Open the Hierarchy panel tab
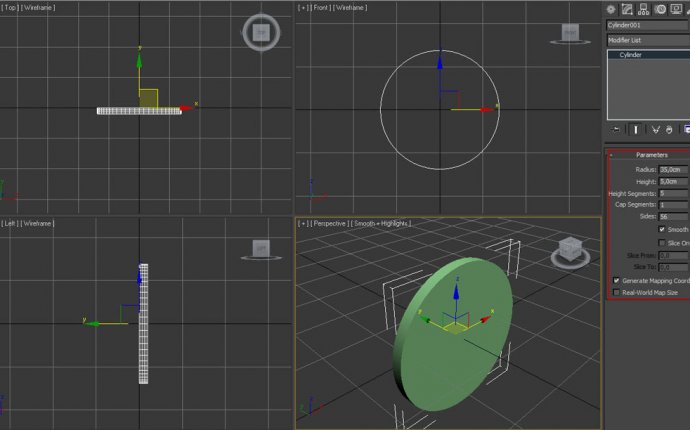The width and height of the screenshot is (690, 430). (643, 9)
